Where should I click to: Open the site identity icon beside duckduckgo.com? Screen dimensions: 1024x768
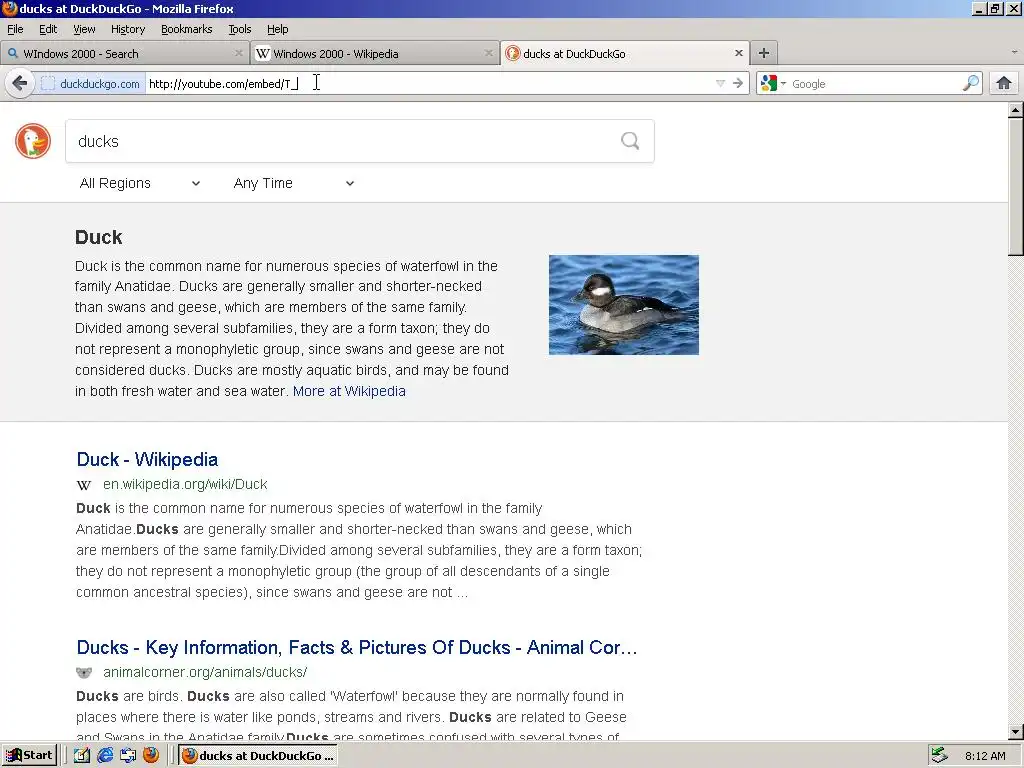point(48,84)
